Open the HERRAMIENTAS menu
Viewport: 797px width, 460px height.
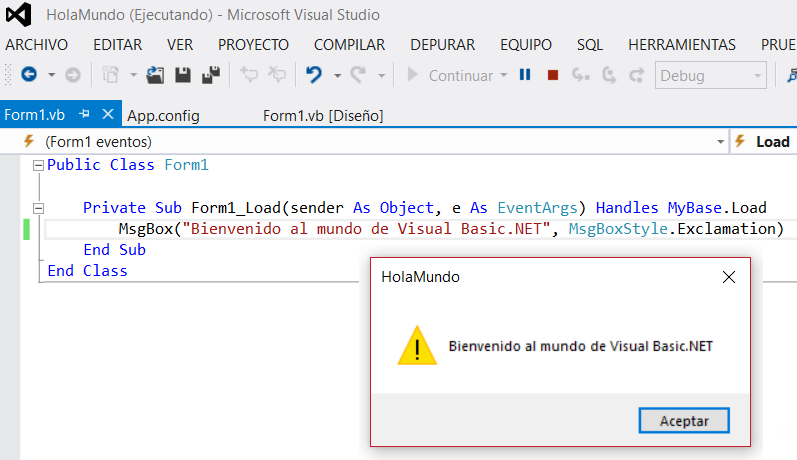pyautogui.click(x=682, y=45)
